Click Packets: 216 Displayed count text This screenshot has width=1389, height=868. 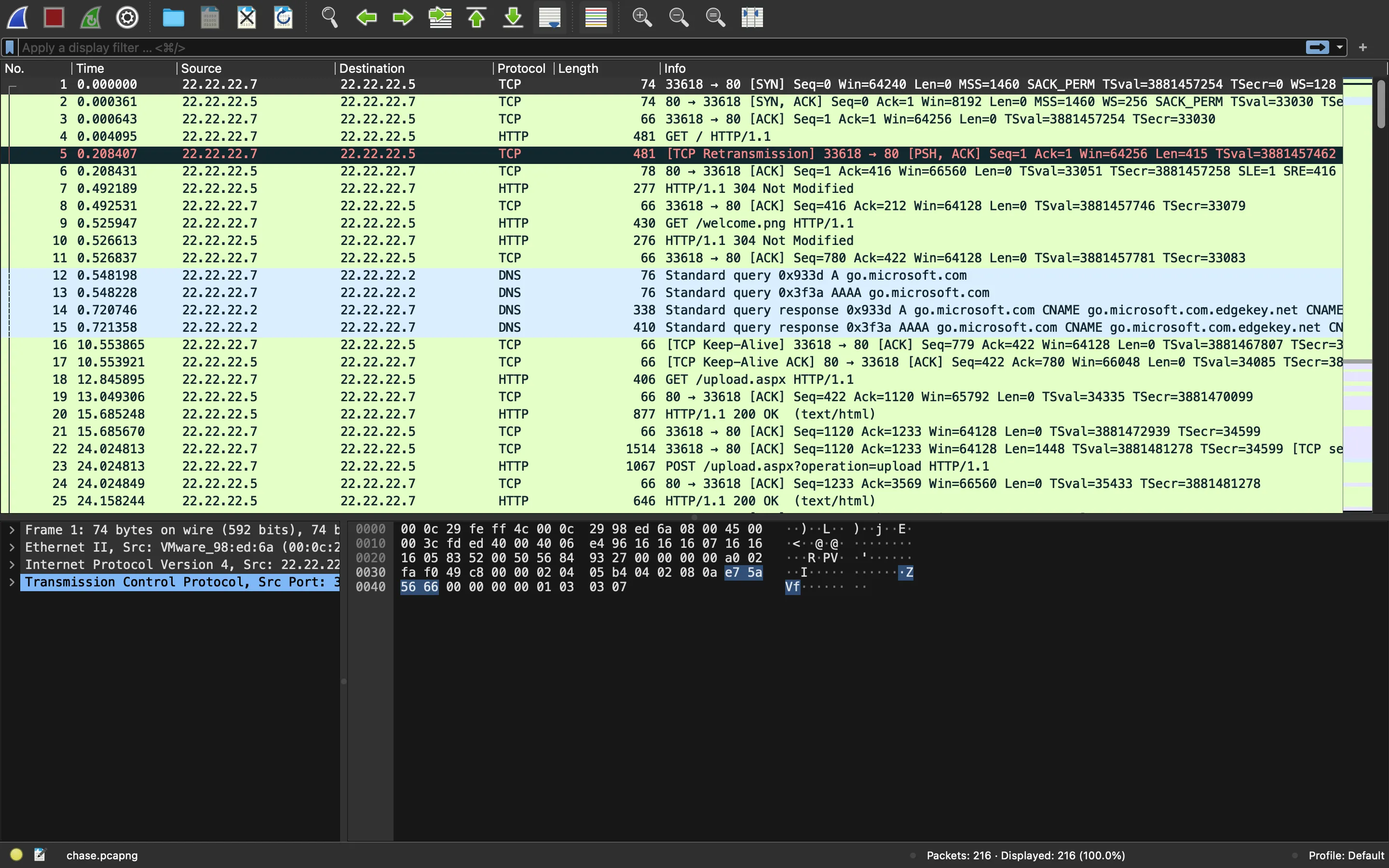pos(1026,855)
